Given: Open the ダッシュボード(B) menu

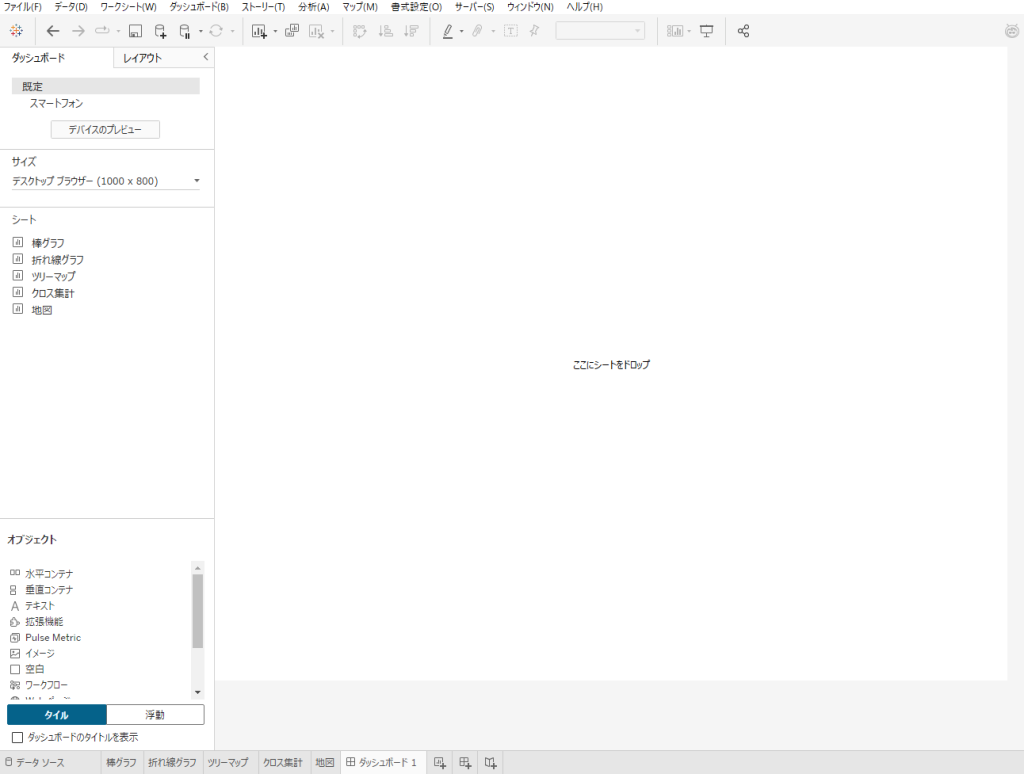Looking at the screenshot, I should point(198,7).
